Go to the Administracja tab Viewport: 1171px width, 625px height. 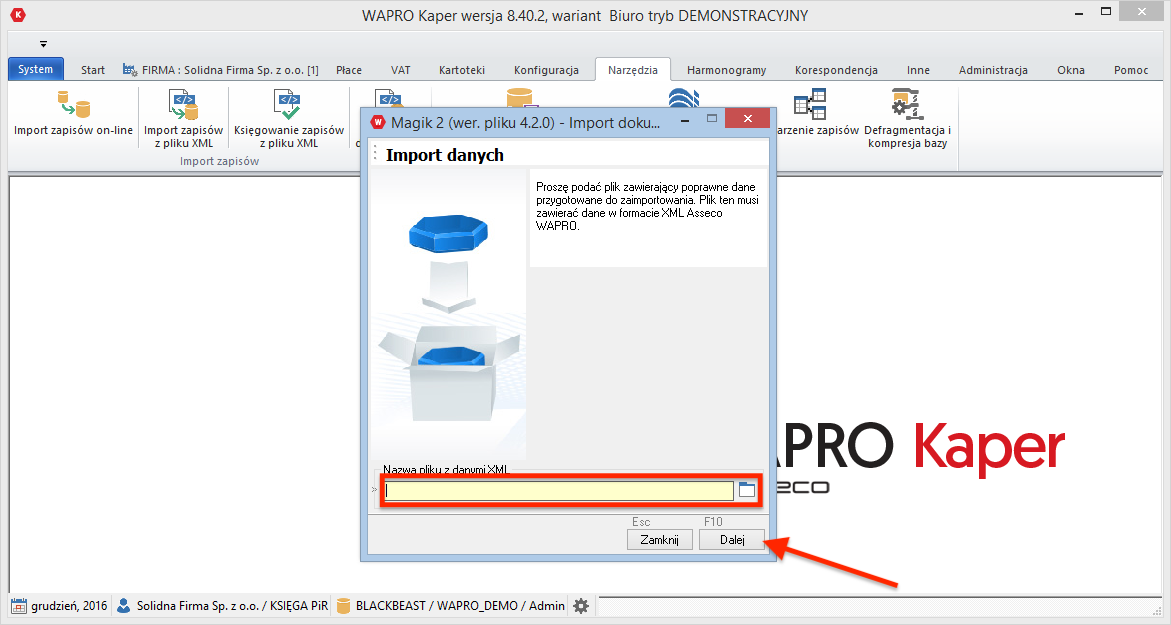point(992,70)
